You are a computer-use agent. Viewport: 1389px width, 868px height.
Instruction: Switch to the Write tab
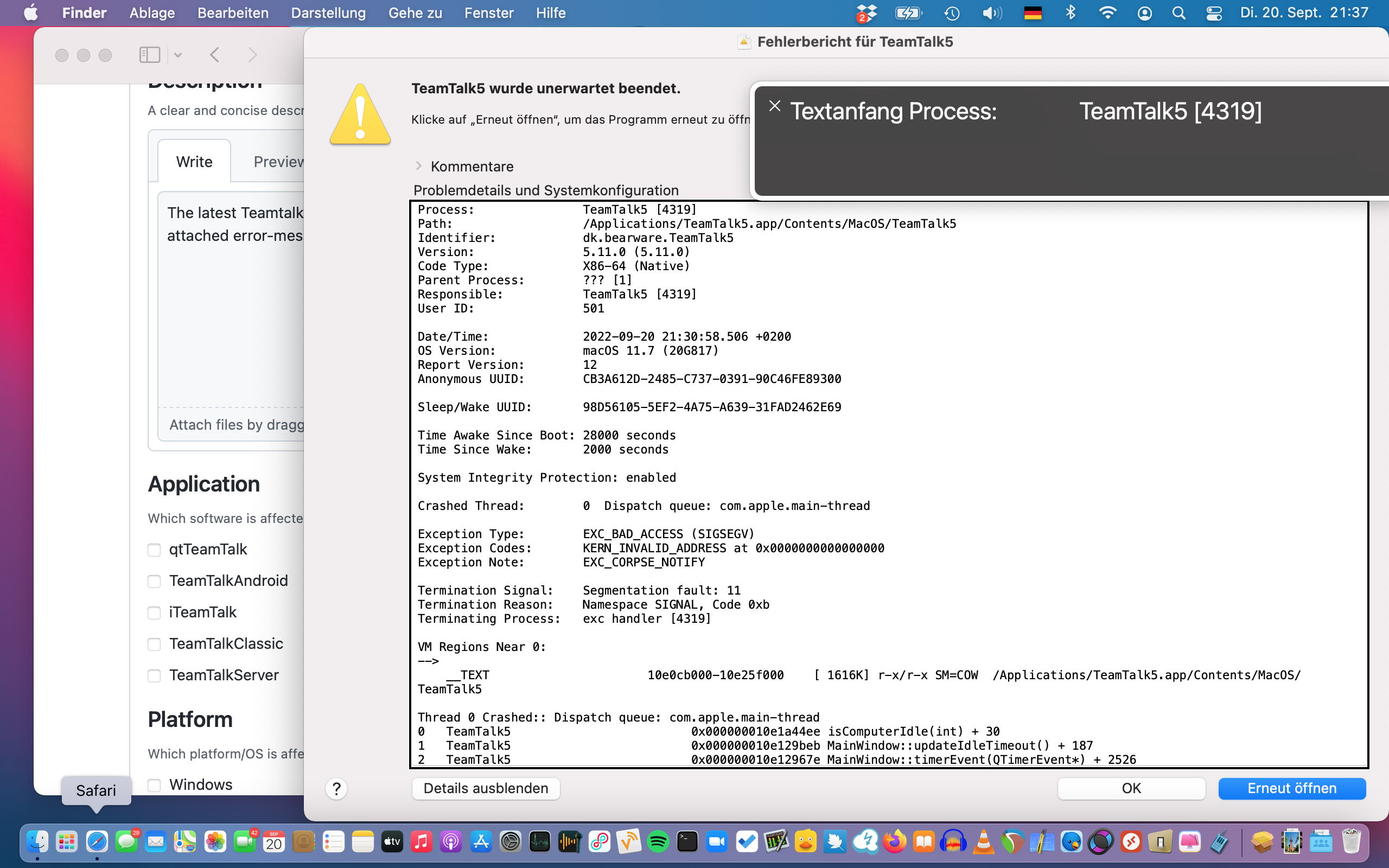(194, 162)
